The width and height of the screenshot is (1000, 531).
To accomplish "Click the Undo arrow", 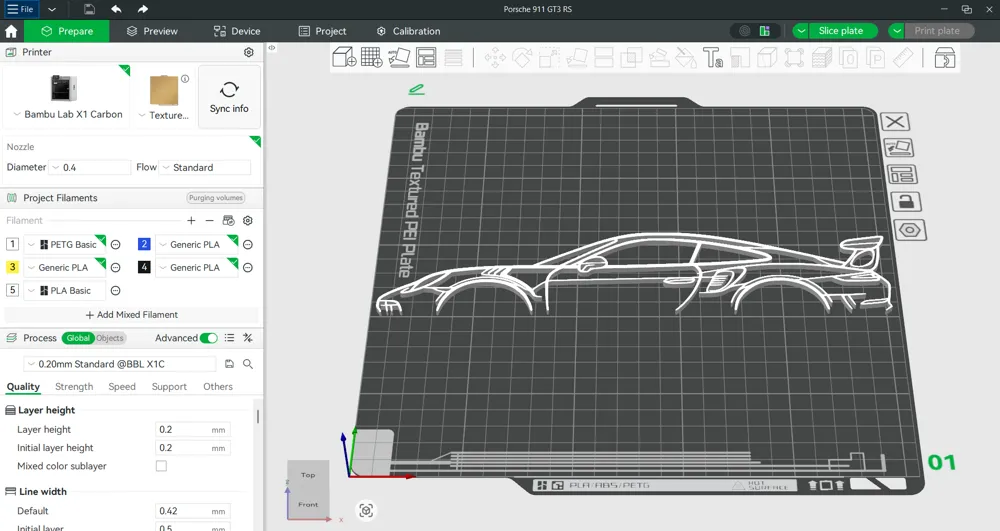I will coord(116,9).
